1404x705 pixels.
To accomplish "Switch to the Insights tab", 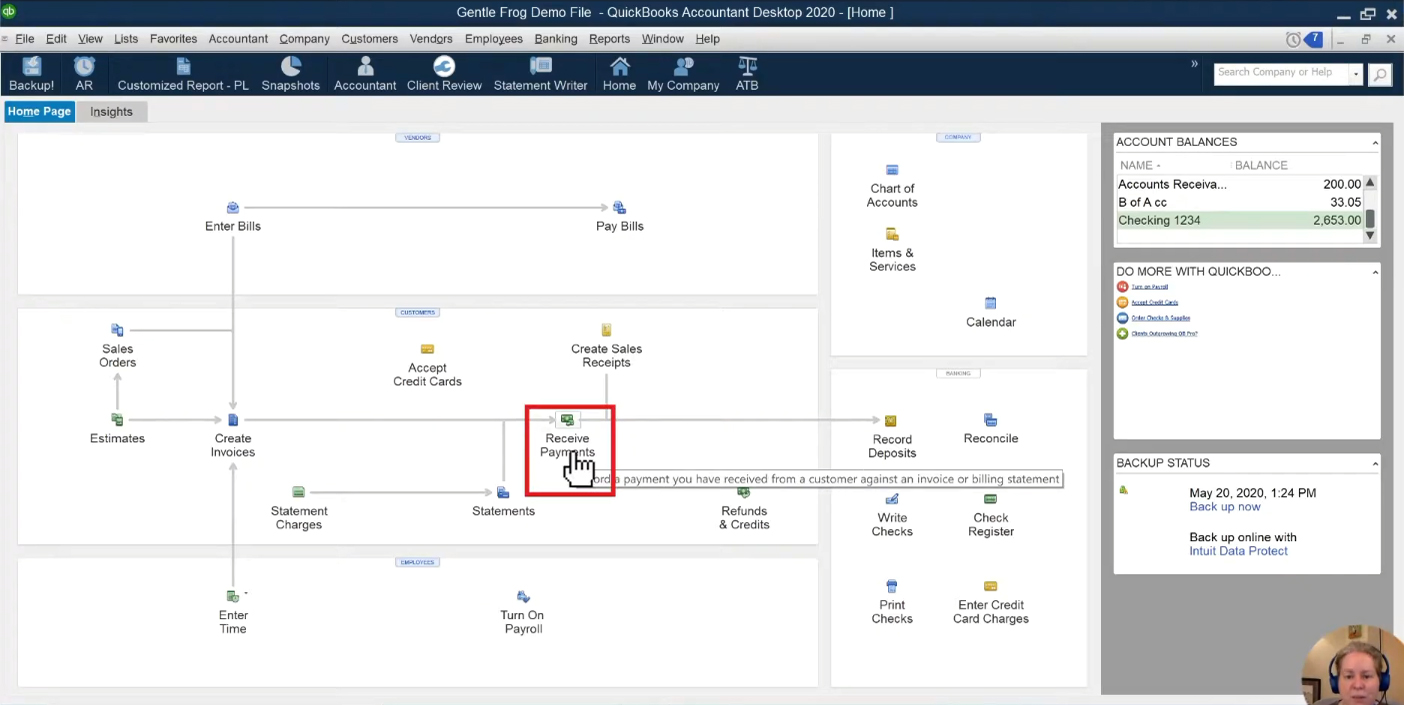I will pyautogui.click(x=111, y=112).
